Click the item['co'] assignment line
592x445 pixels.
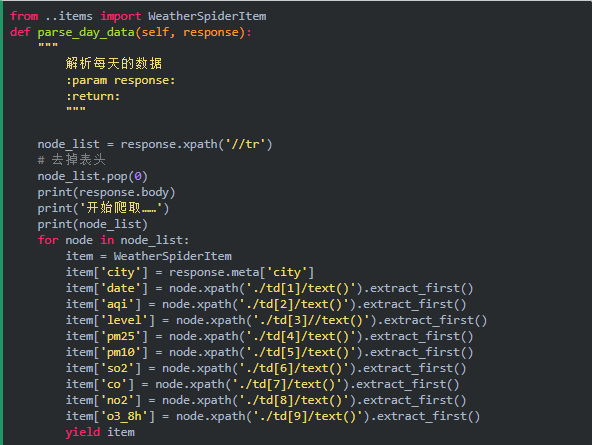(263, 384)
